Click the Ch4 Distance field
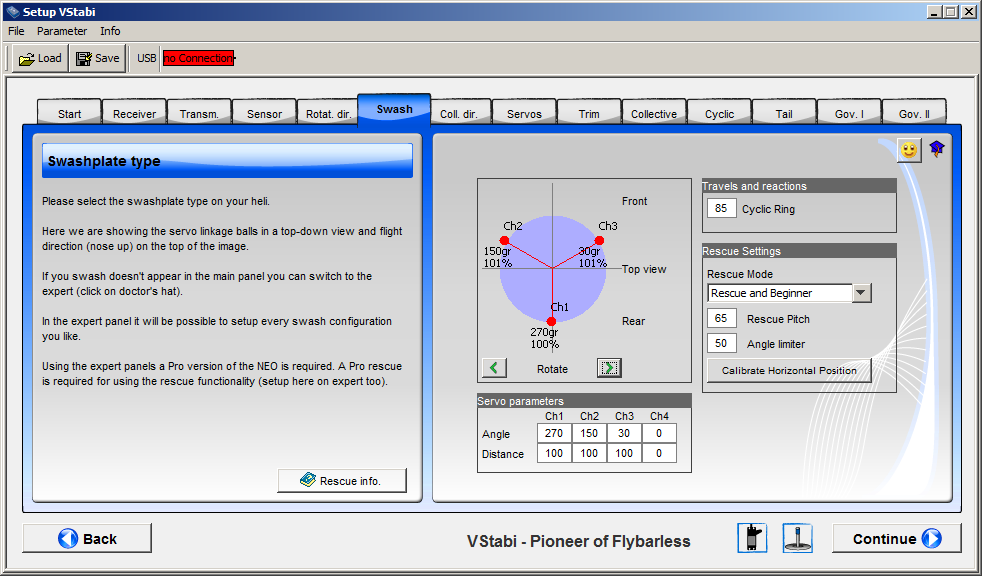 click(659, 453)
